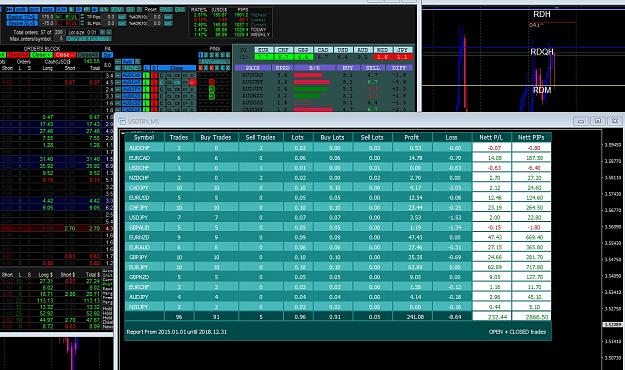The width and height of the screenshot is (625, 370).
Task: Click the Nett PIPs column header
Action: pos(531,138)
